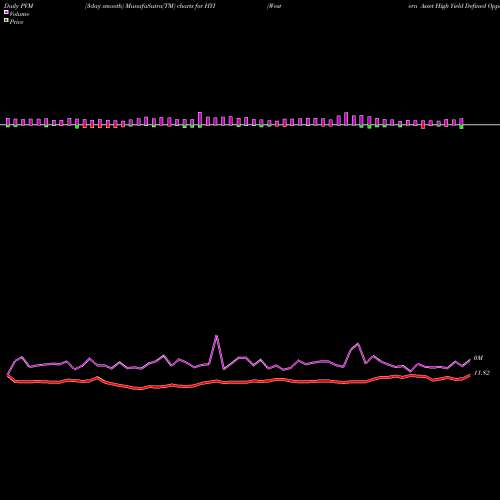
Task: Select the 'Price' legend label
Action: (16, 22)
